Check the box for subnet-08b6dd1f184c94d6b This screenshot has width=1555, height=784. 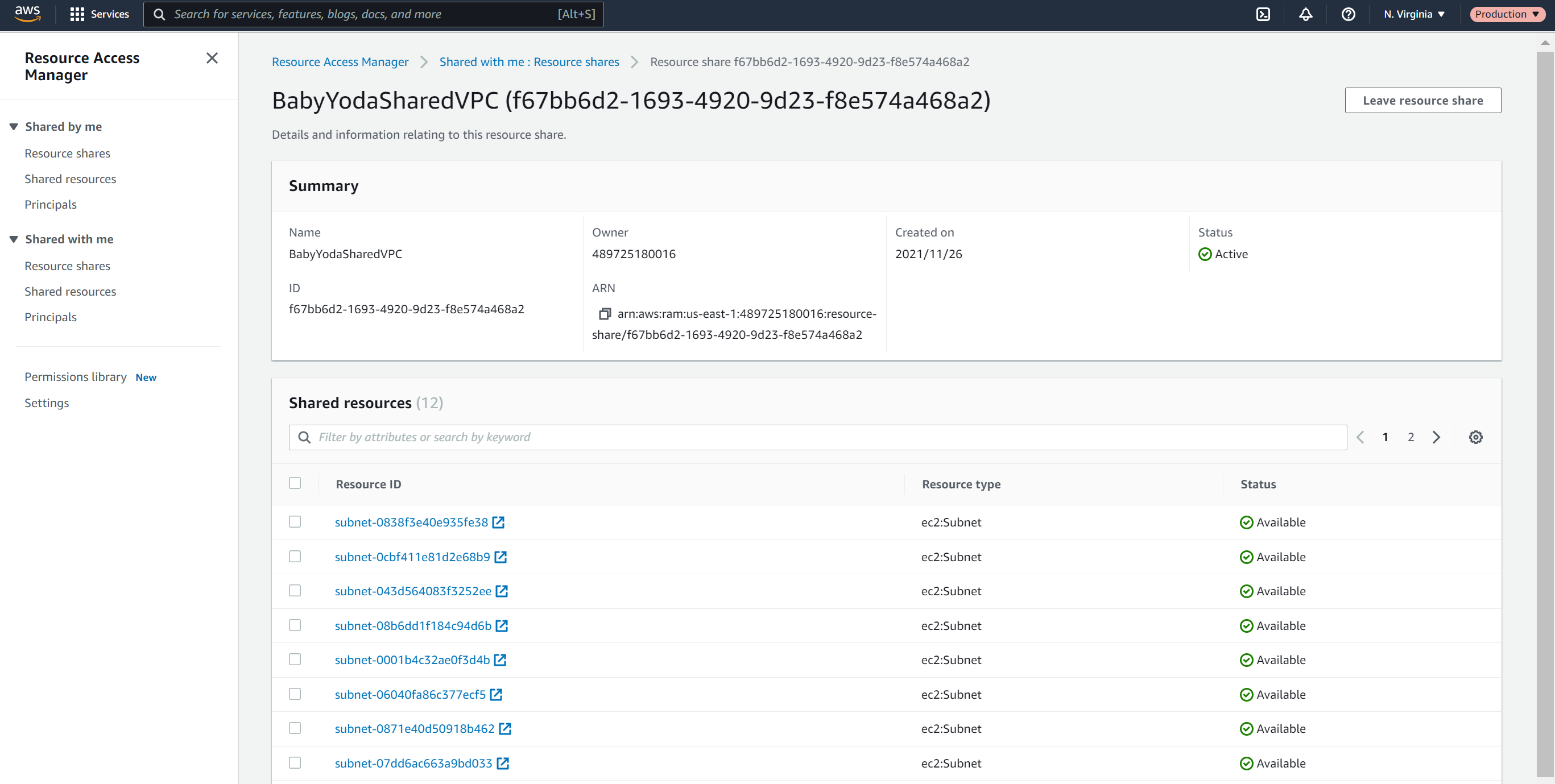(295, 625)
